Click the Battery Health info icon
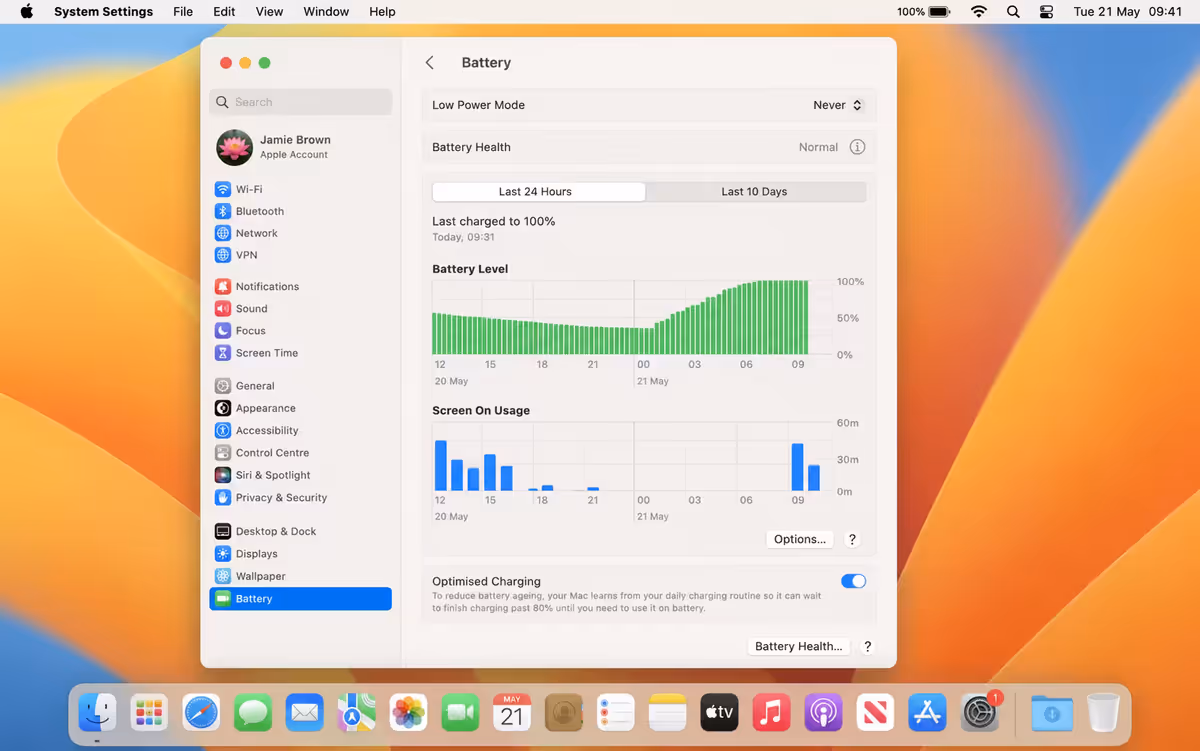 click(x=857, y=147)
